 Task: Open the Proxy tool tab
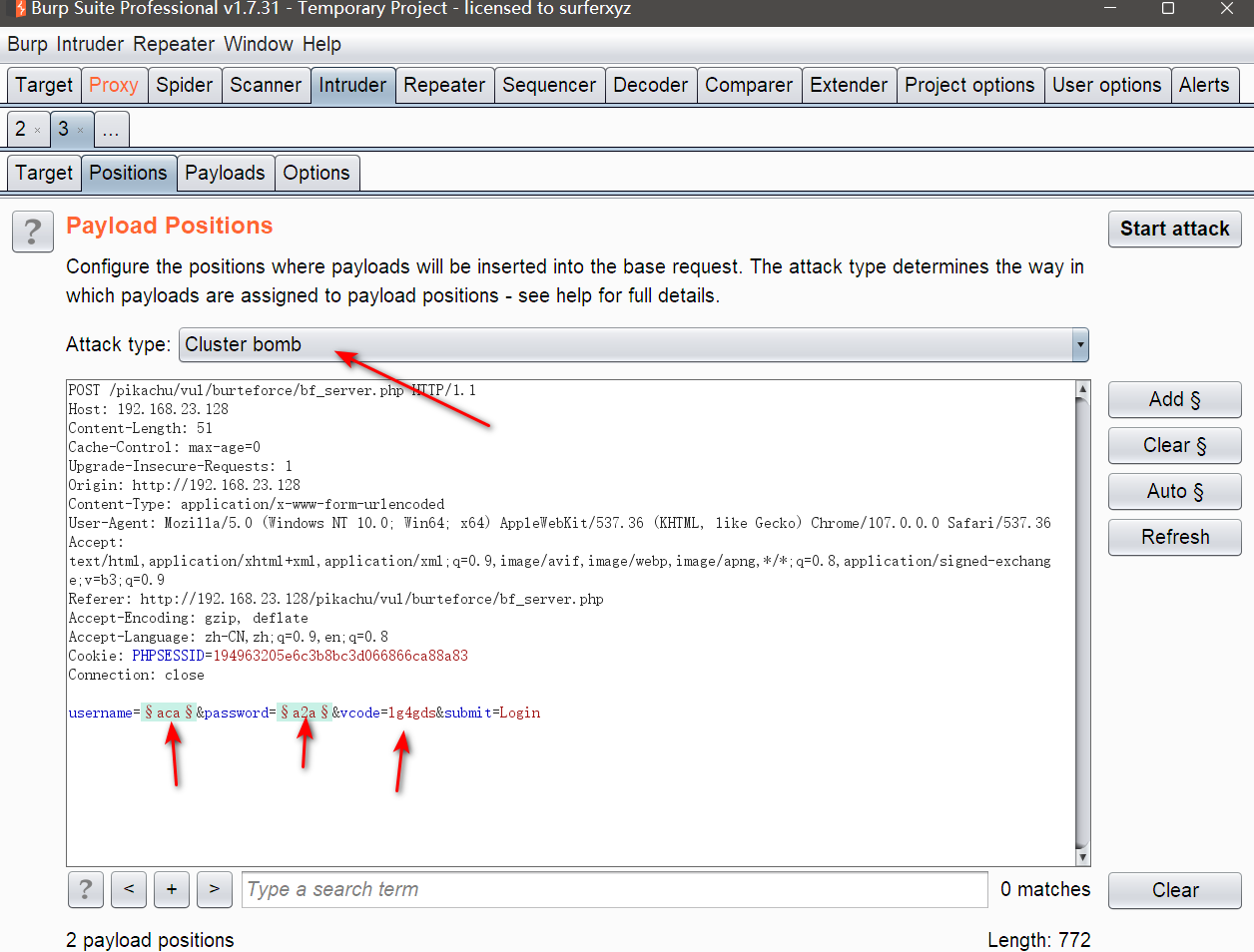click(x=114, y=85)
